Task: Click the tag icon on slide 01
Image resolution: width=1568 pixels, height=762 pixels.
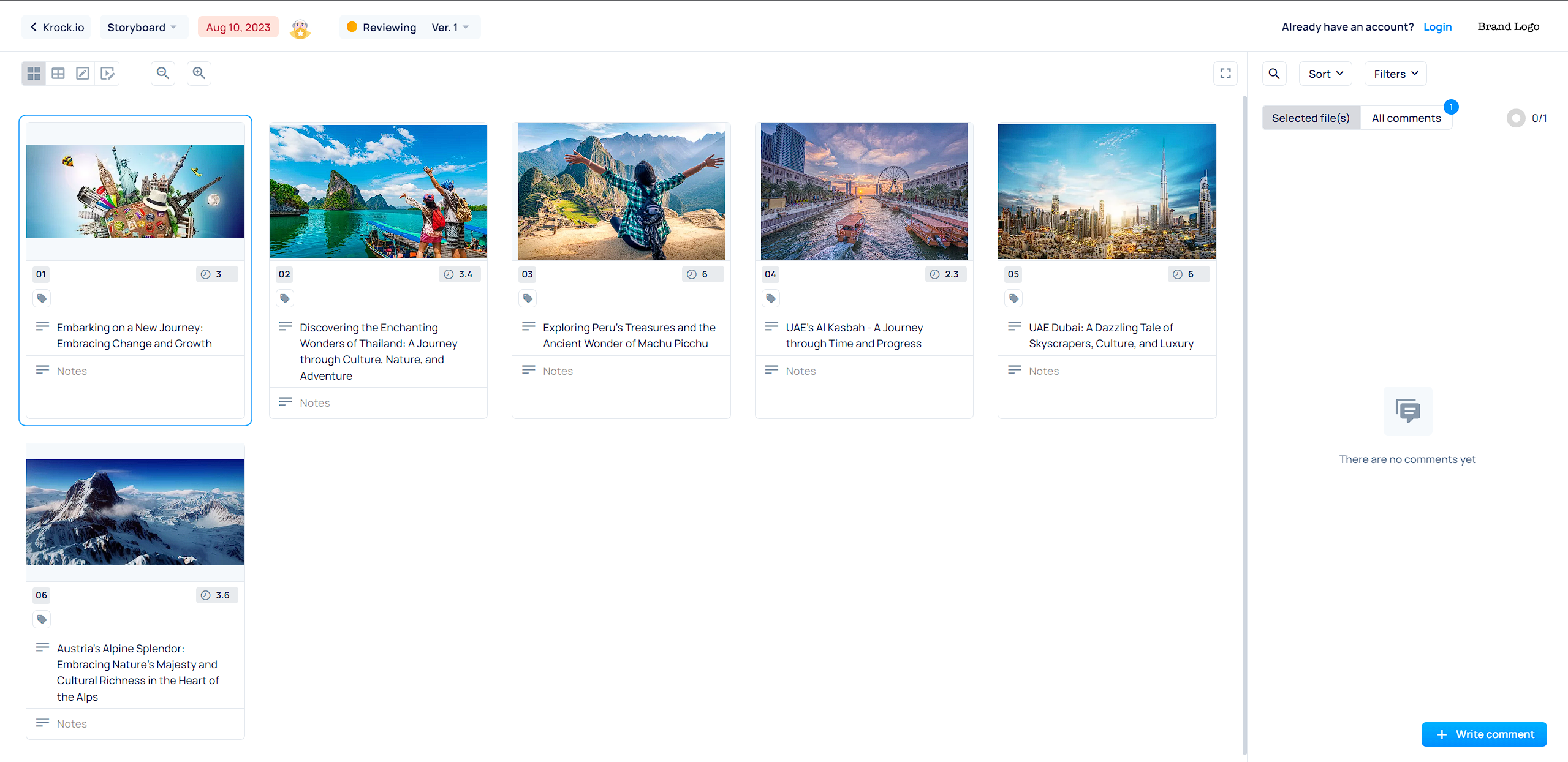Action: coord(42,298)
